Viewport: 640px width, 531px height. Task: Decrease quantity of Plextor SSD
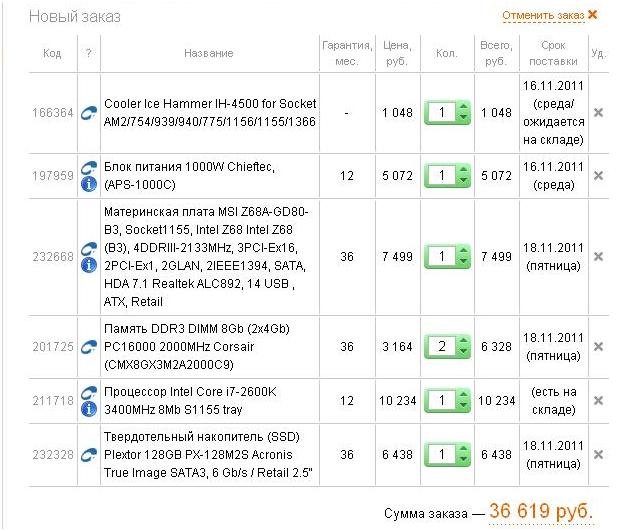462,459
